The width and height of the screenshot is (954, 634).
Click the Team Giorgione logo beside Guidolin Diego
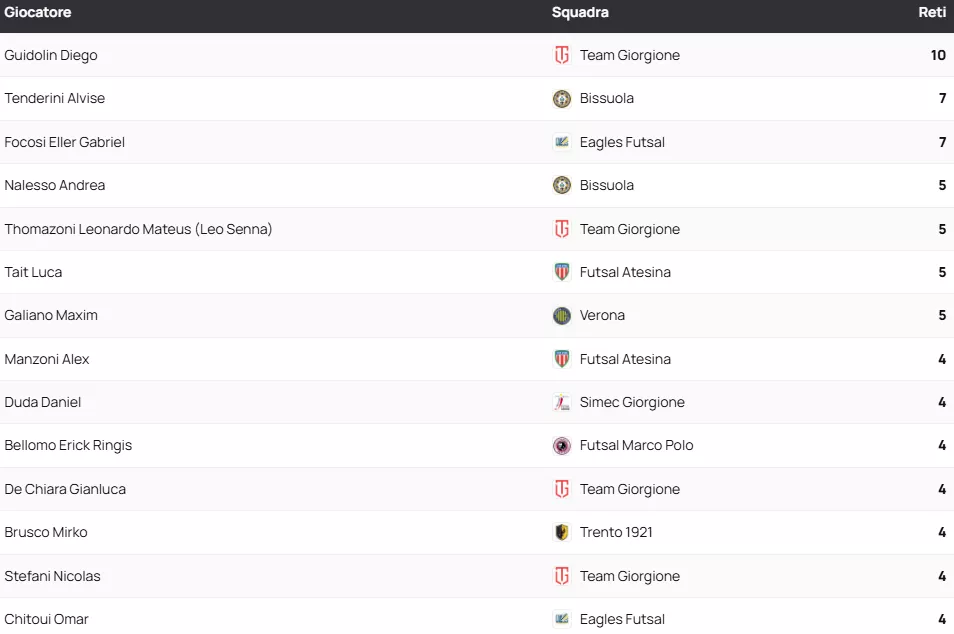coord(562,55)
